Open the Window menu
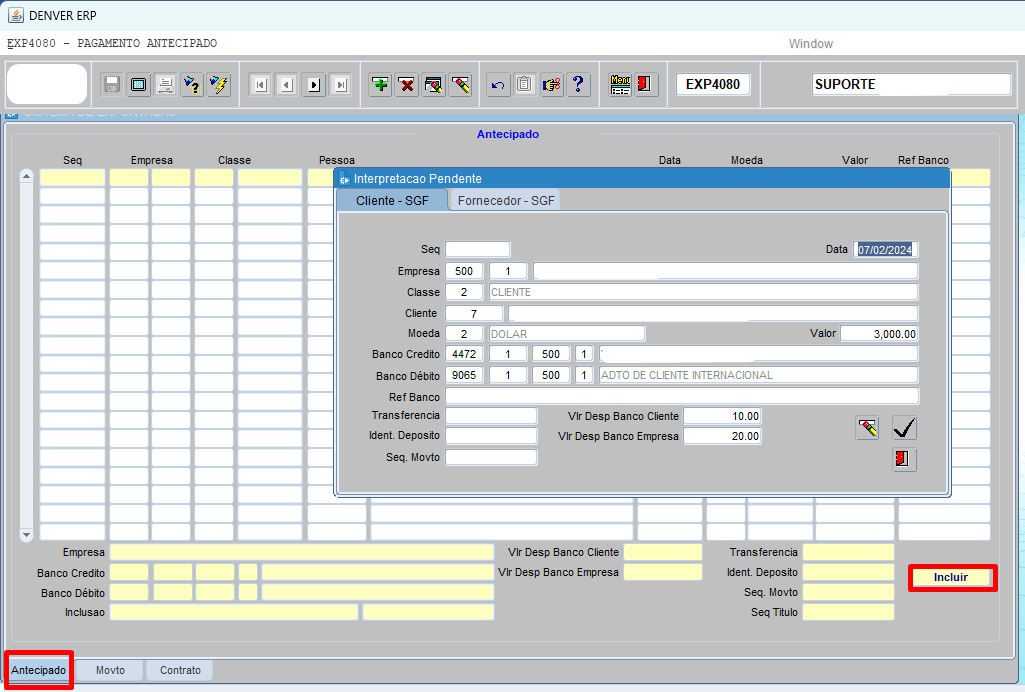This screenshot has height=692, width=1025. (811, 44)
